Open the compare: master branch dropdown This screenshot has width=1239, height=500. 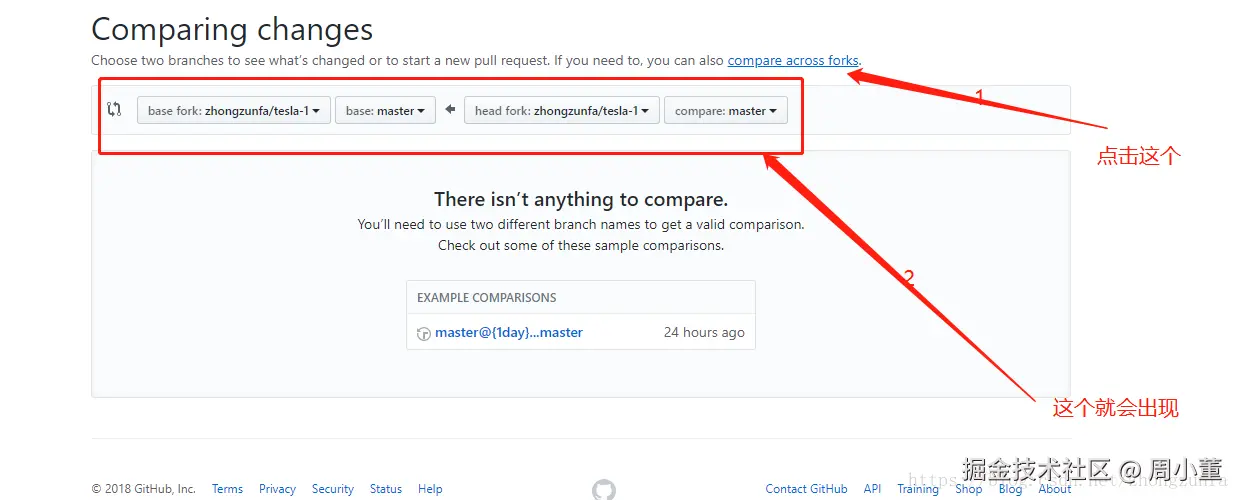[726, 110]
